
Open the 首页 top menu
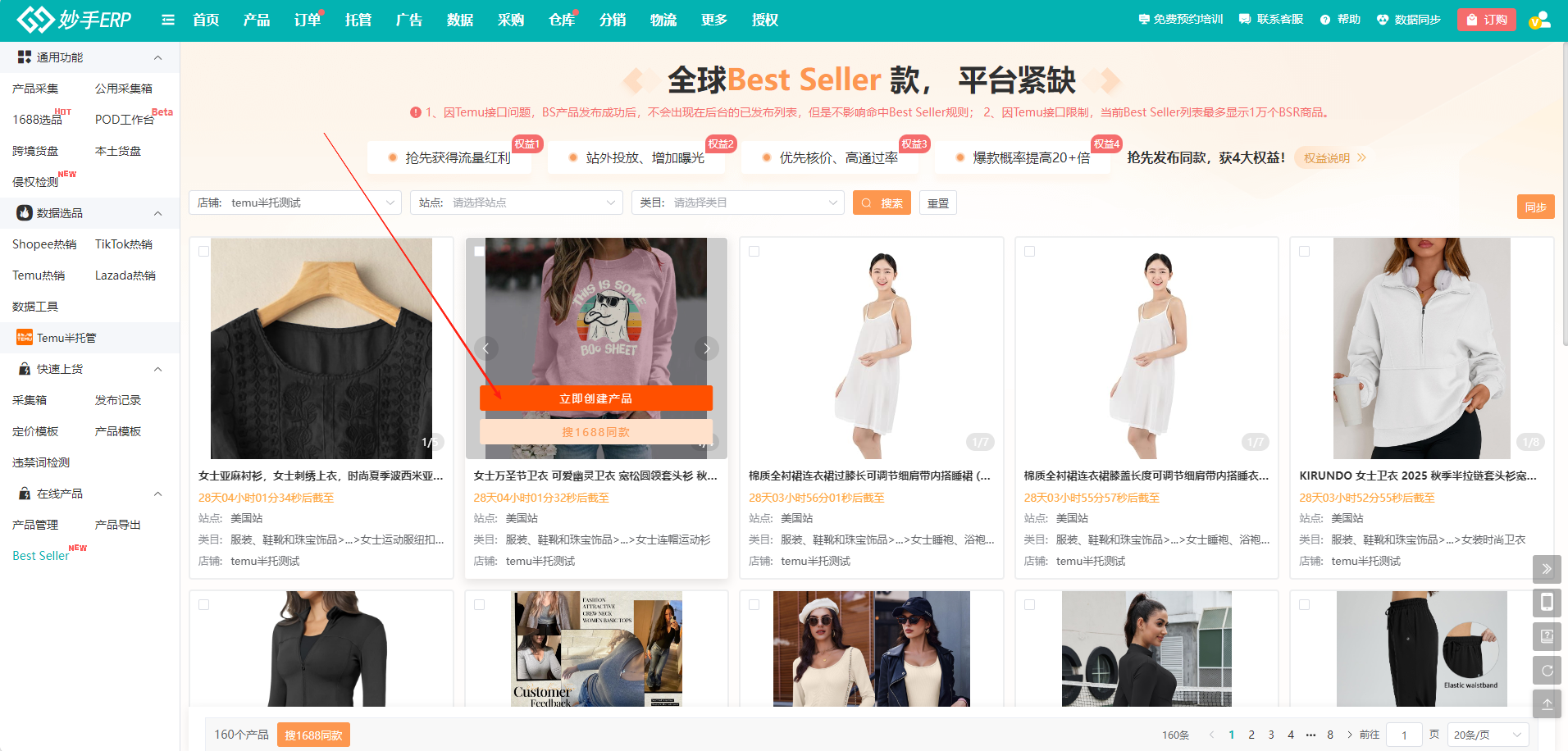point(206,20)
